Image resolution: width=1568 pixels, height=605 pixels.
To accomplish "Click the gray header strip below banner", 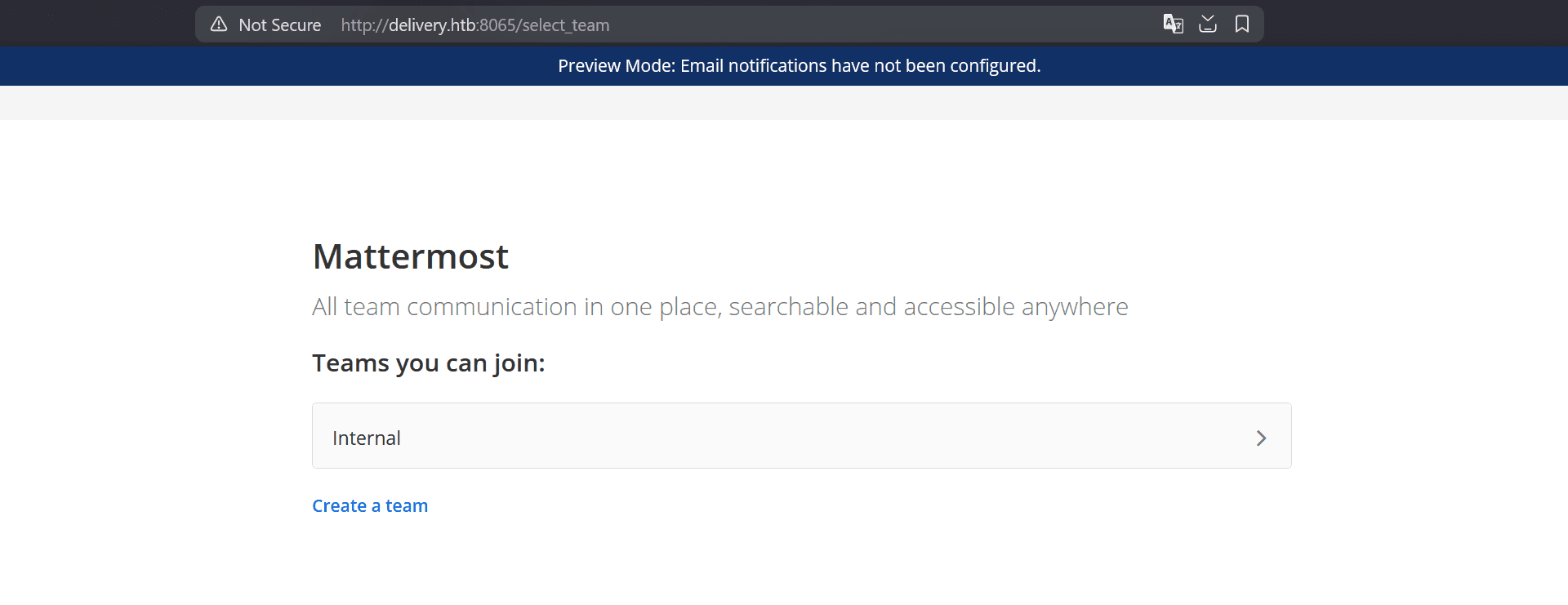I will [784, 103].
